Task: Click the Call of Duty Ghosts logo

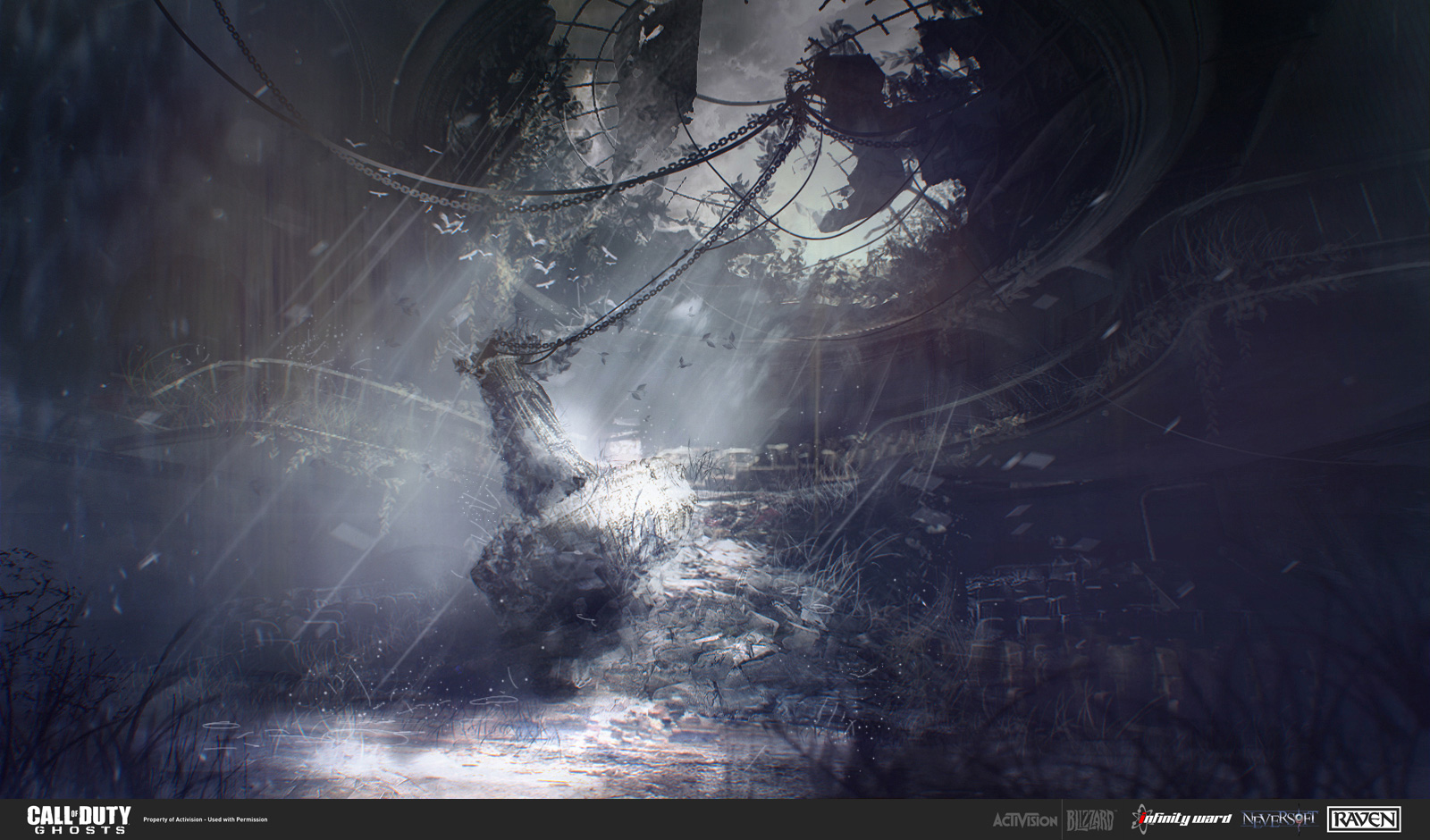Action: [x=79, y=819]
